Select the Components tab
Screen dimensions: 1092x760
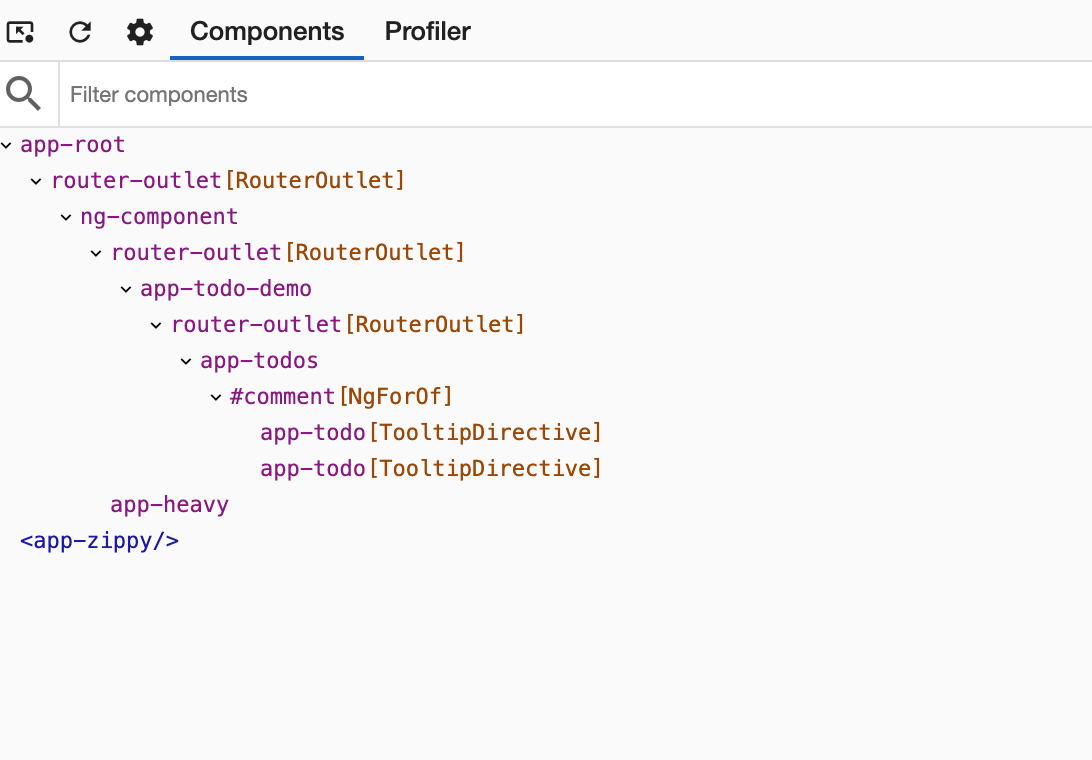point(266,31)
